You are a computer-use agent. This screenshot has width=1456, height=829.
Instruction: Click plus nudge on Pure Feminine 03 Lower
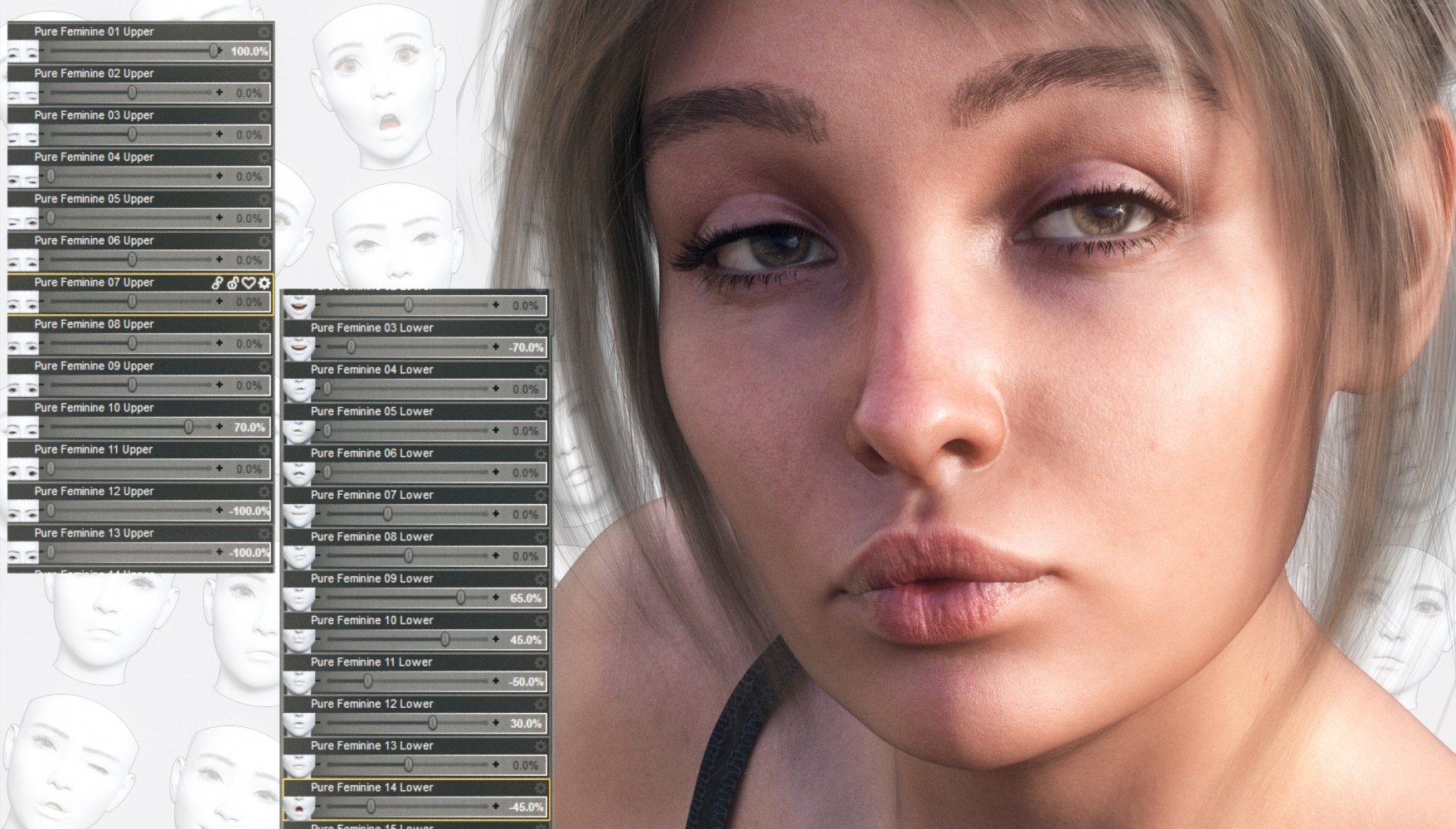coord(496,347)
